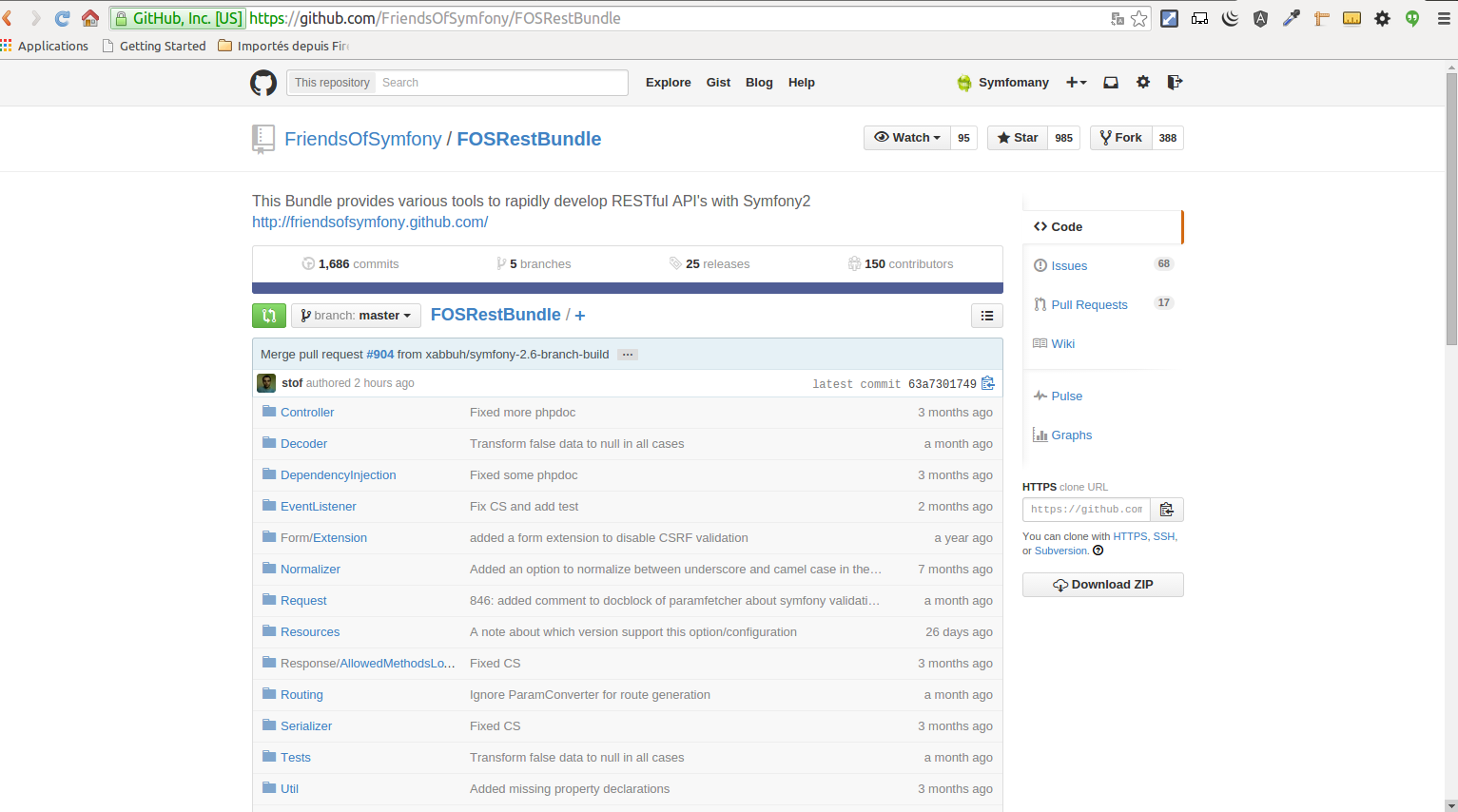Open the friendsofsymfony.github.com link
The width and height of the screenshot is (1458, 812).
370,222
